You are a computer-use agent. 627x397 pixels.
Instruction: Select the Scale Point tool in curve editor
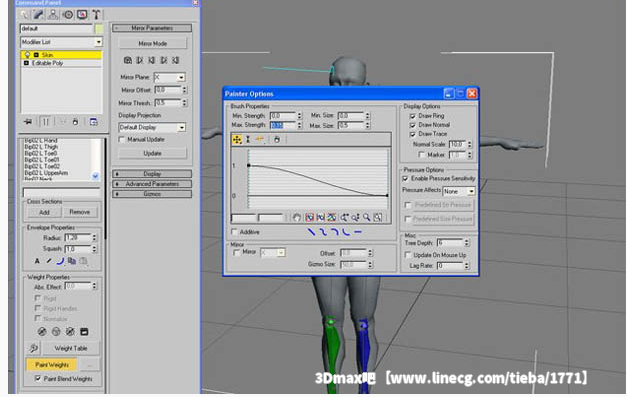tap(248, 139)
